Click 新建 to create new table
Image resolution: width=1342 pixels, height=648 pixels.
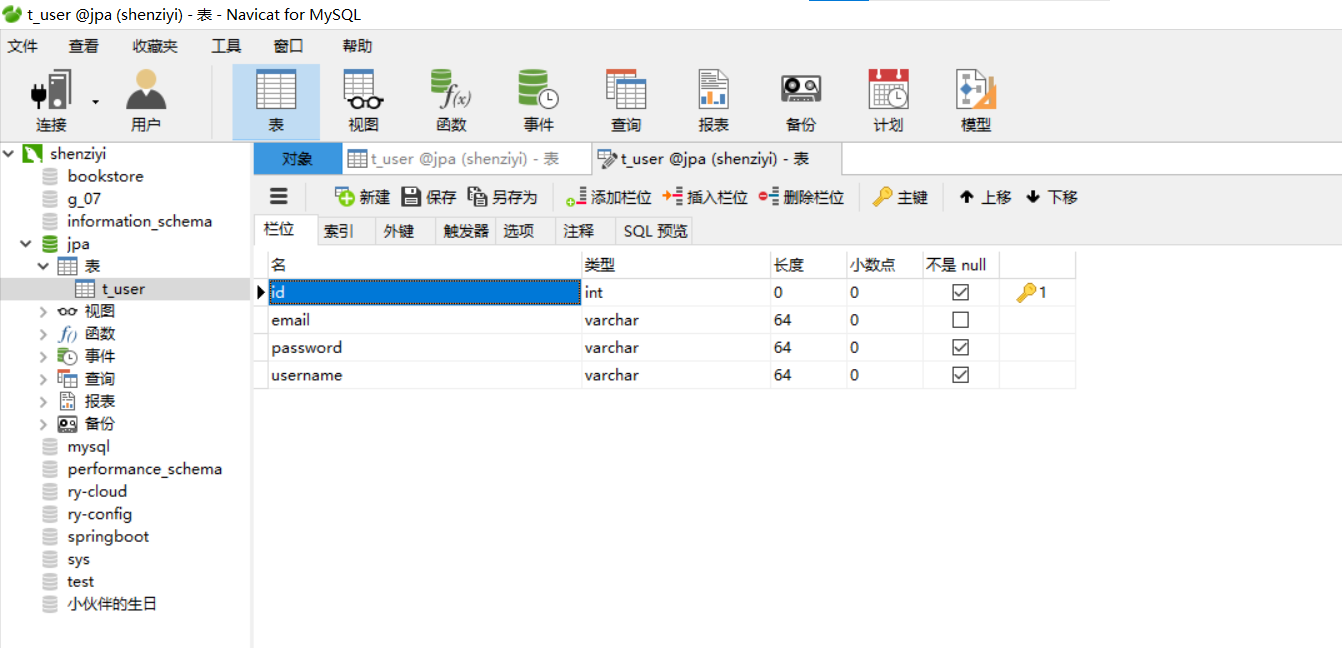coord(362,197)
